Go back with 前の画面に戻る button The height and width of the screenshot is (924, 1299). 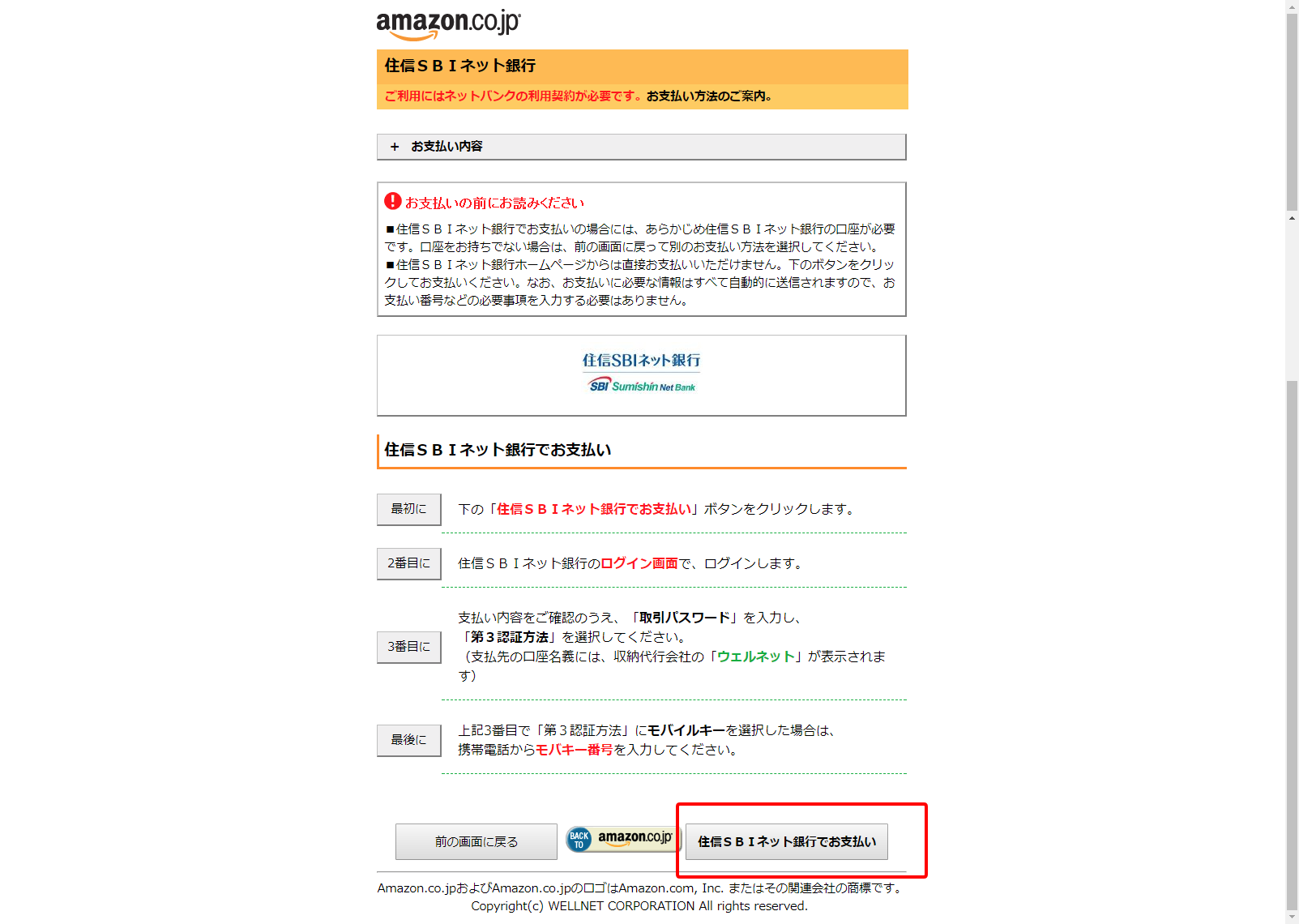click(x=476, y=841)
